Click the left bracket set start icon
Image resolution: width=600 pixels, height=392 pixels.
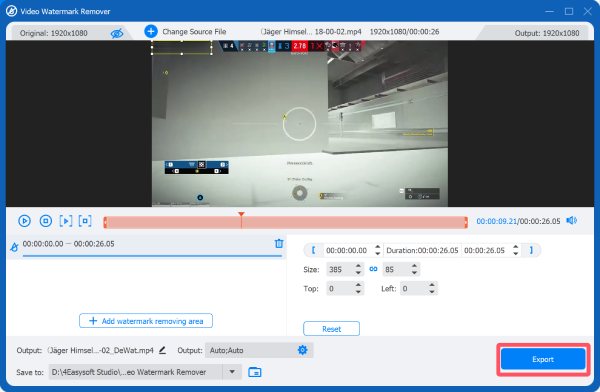pyautogui.click(x=313, y=250)
